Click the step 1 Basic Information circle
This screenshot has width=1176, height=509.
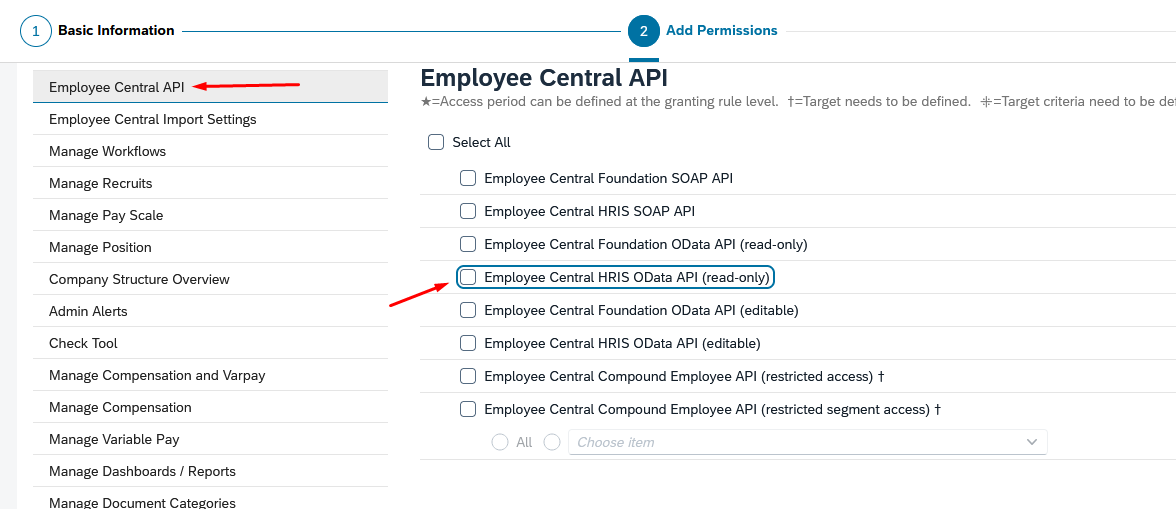pos(36,31)
